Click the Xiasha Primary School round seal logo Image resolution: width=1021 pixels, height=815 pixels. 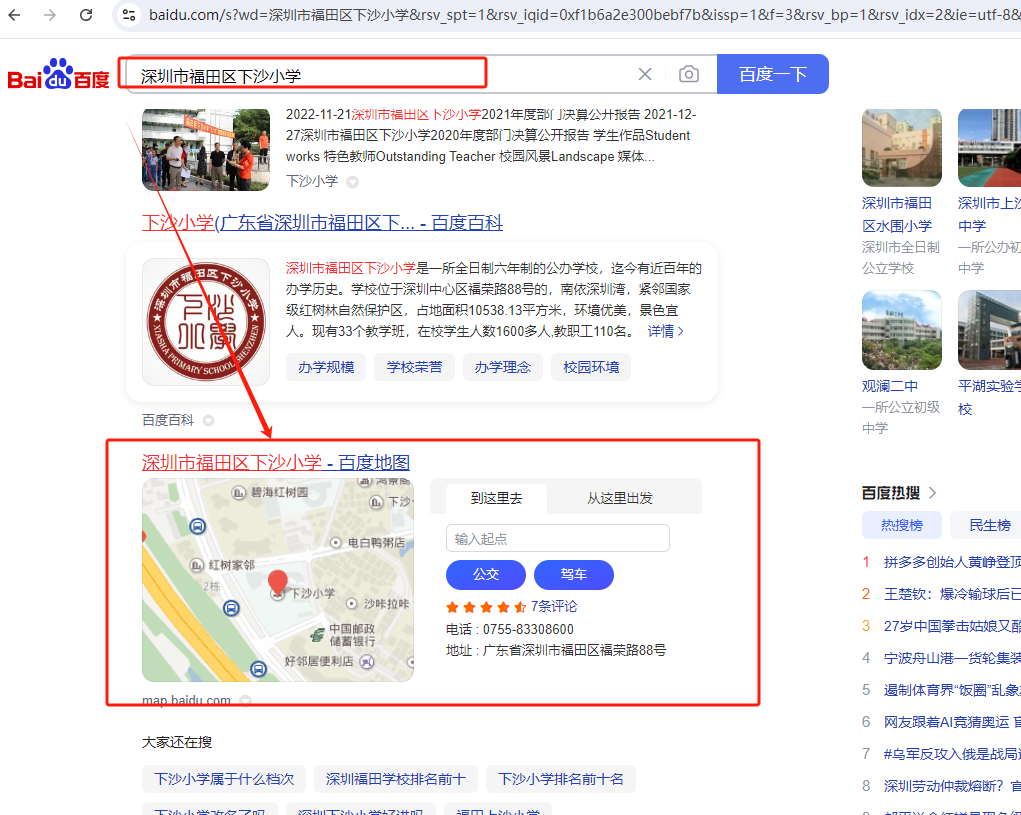click(x=206, y=322)
